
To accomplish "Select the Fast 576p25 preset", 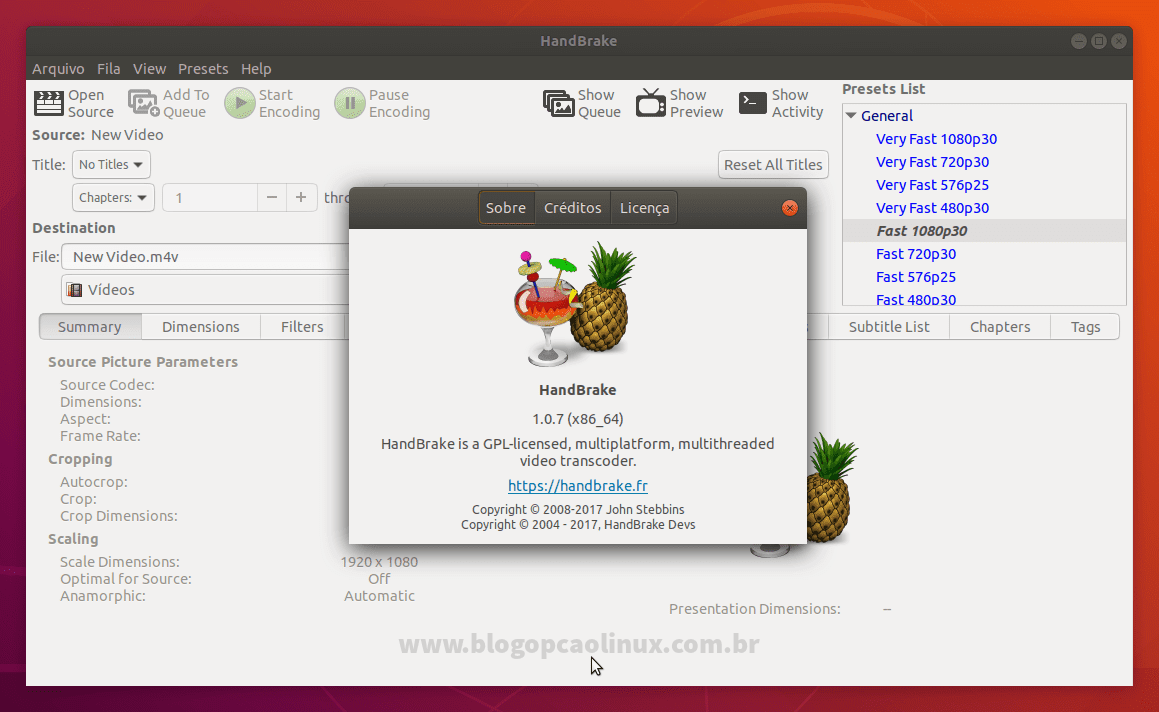I will pos(916,277).
